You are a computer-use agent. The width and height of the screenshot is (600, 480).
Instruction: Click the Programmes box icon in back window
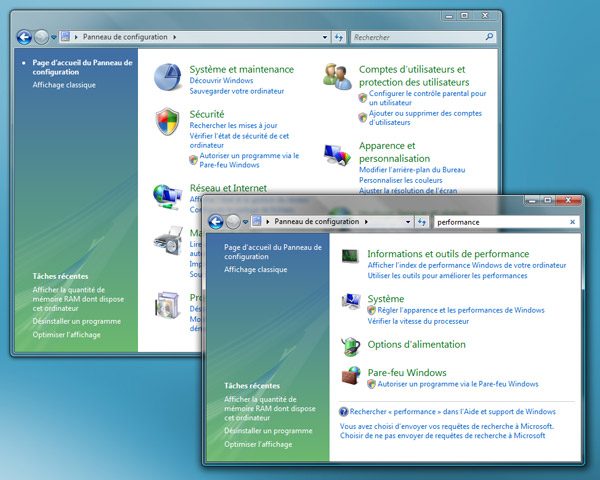click(167, 305)
